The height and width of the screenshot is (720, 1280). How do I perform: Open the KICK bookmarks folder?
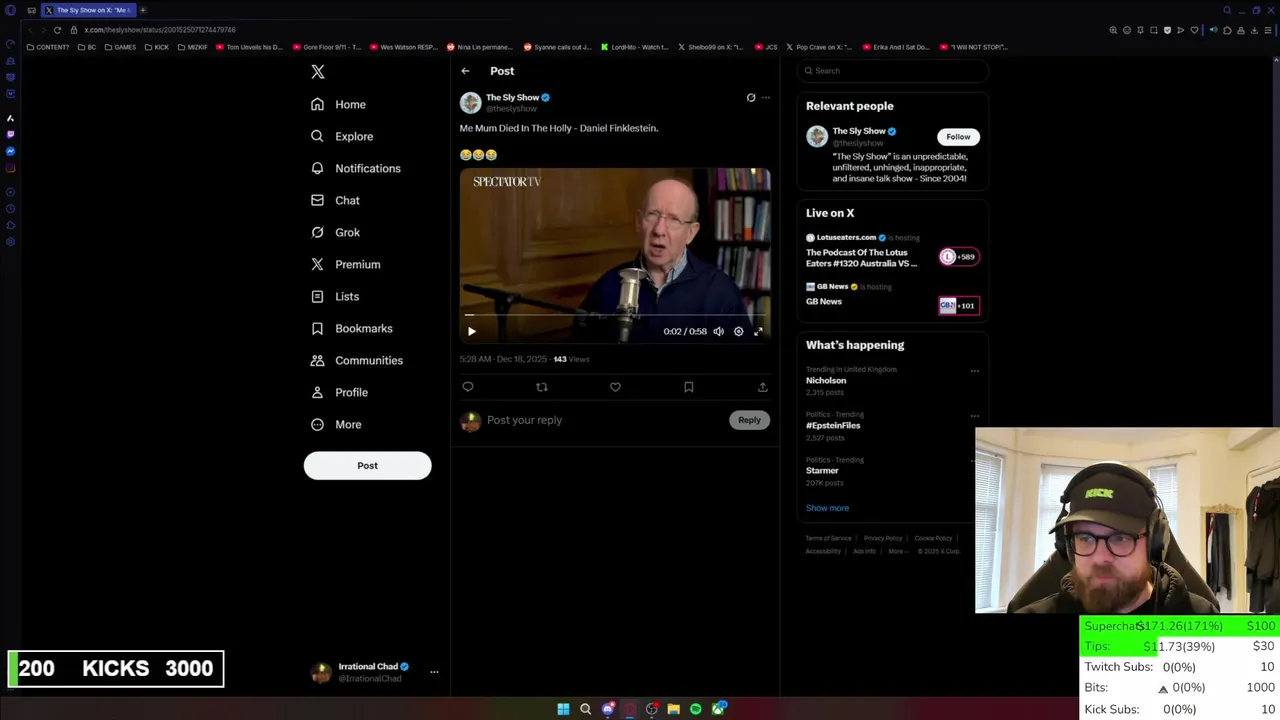click(156, 47)
